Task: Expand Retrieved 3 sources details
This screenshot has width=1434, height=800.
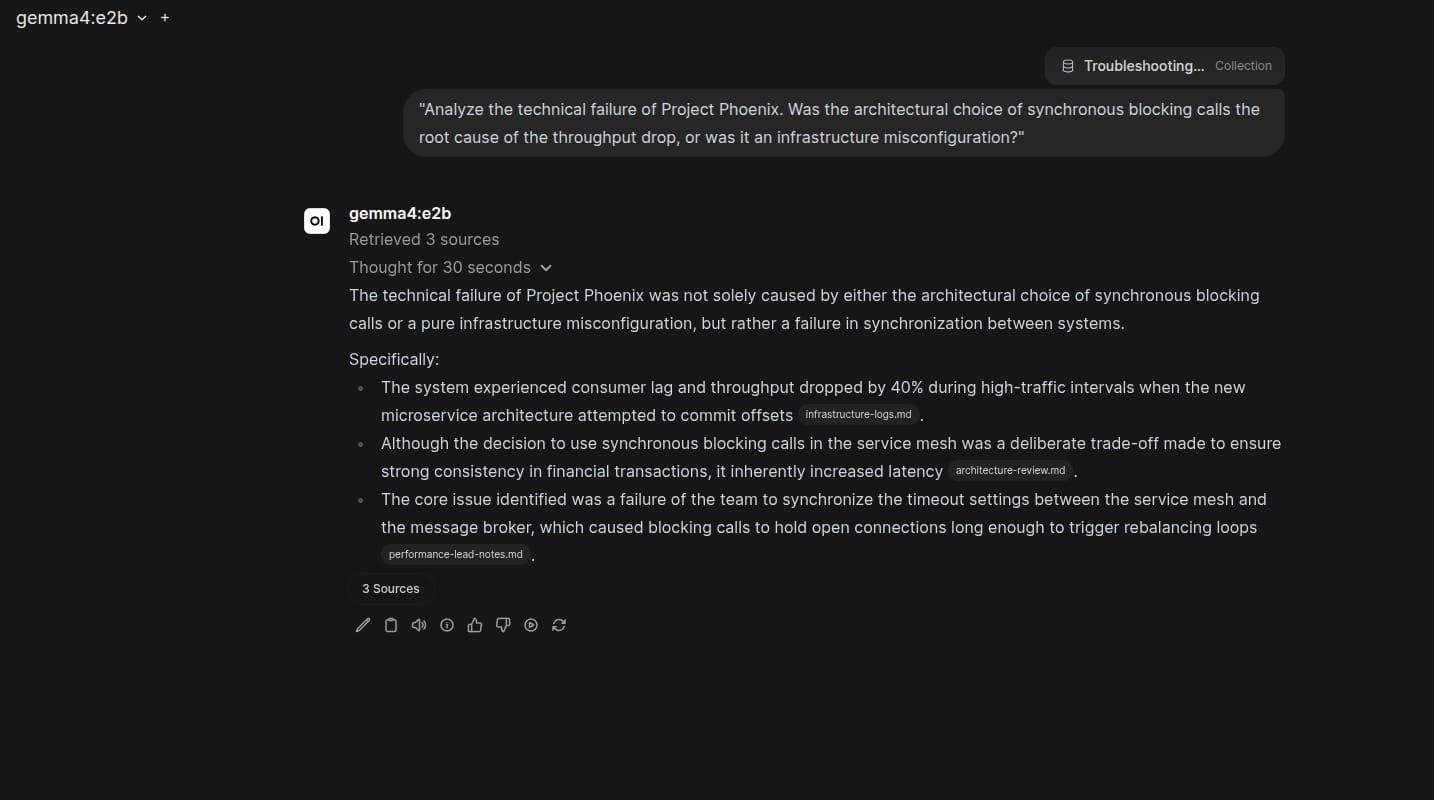Action: click(424, 239)
